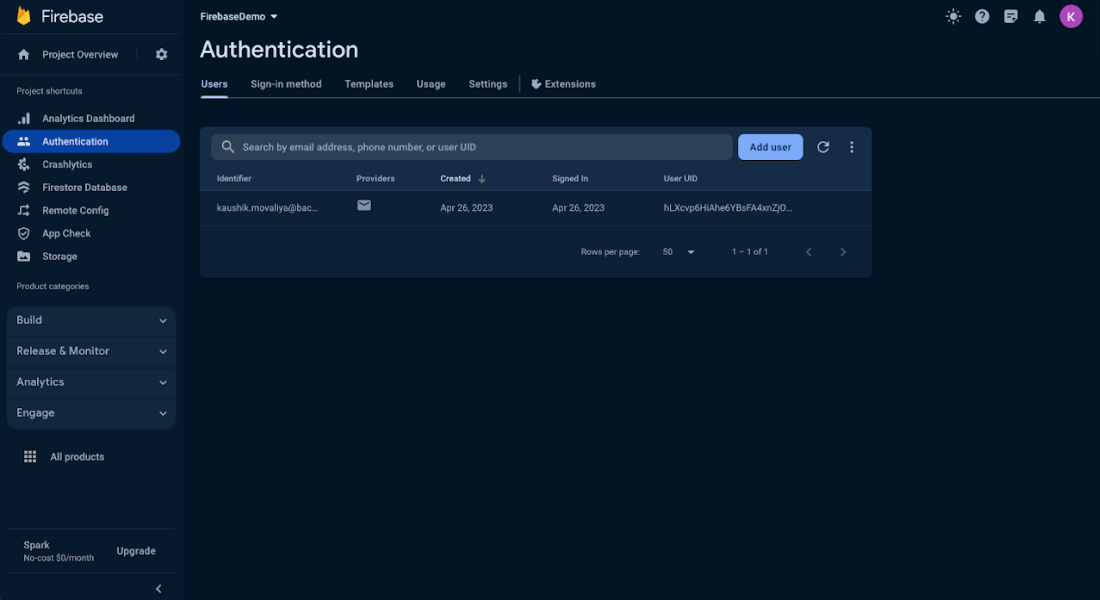Click the Created date Apr 26, 2023 cell

tap(467, 208)
